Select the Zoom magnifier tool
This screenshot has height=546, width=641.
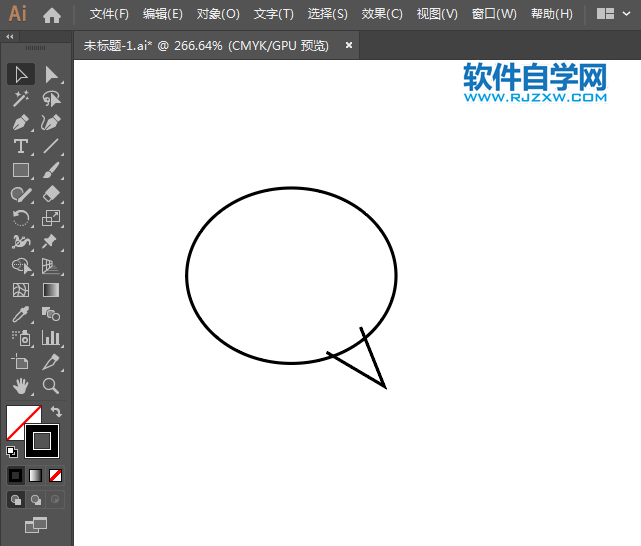click(51, 386)
